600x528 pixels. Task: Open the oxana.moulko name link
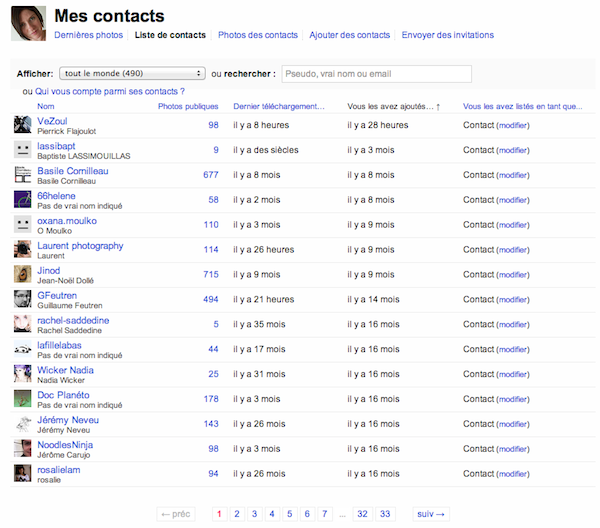tap(67, 220)
